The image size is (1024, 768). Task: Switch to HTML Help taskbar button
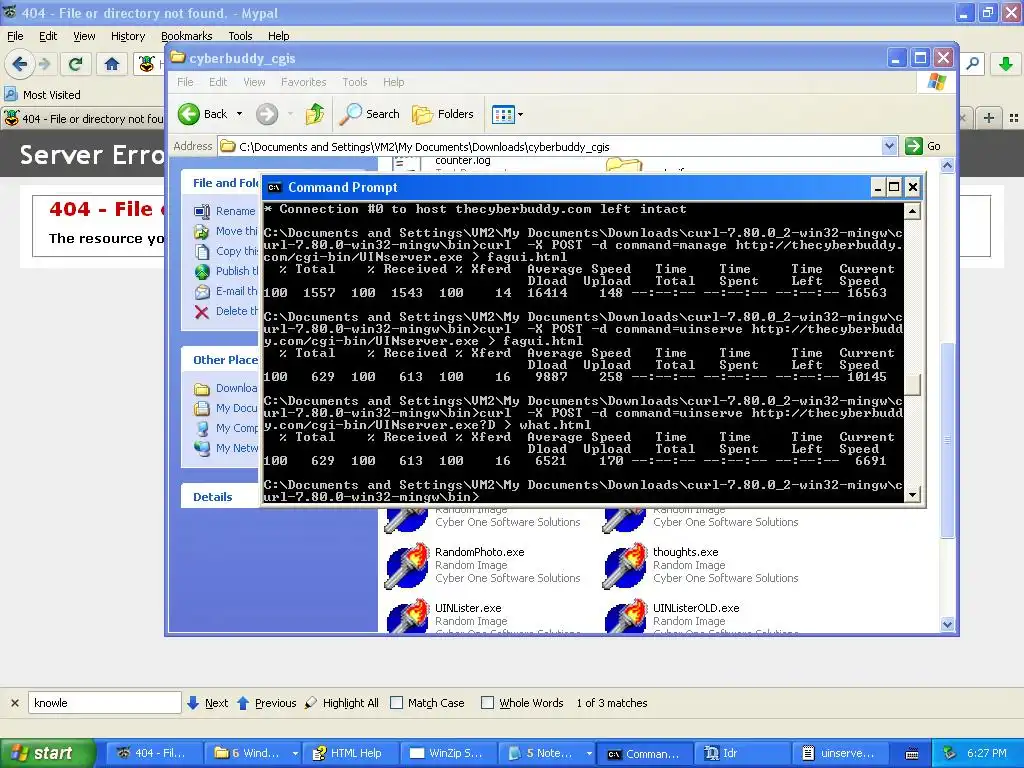tap(350, 753)
